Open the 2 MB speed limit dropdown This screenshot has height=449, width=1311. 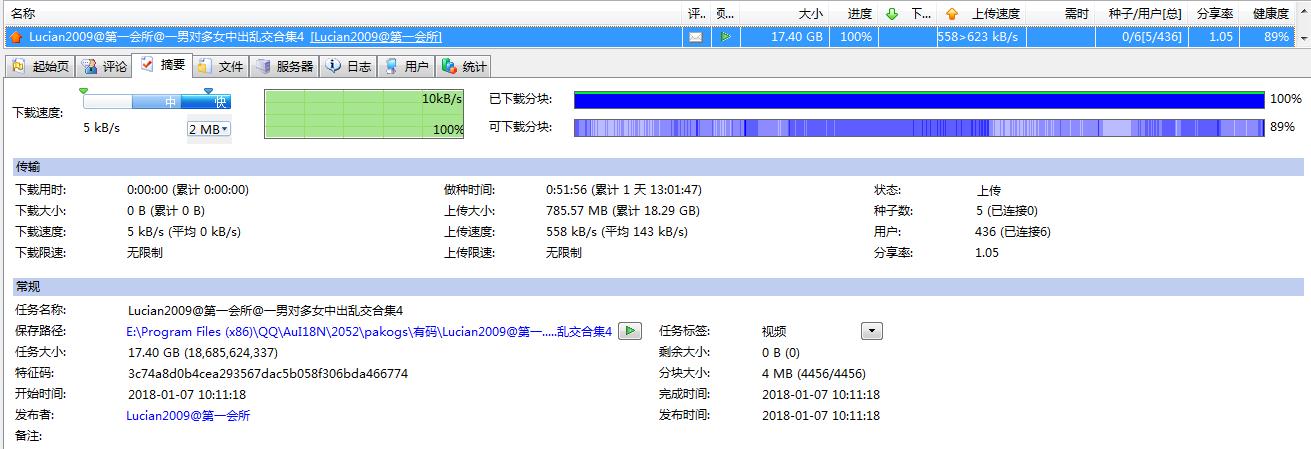pyautogui.click(x=208, y=129)
